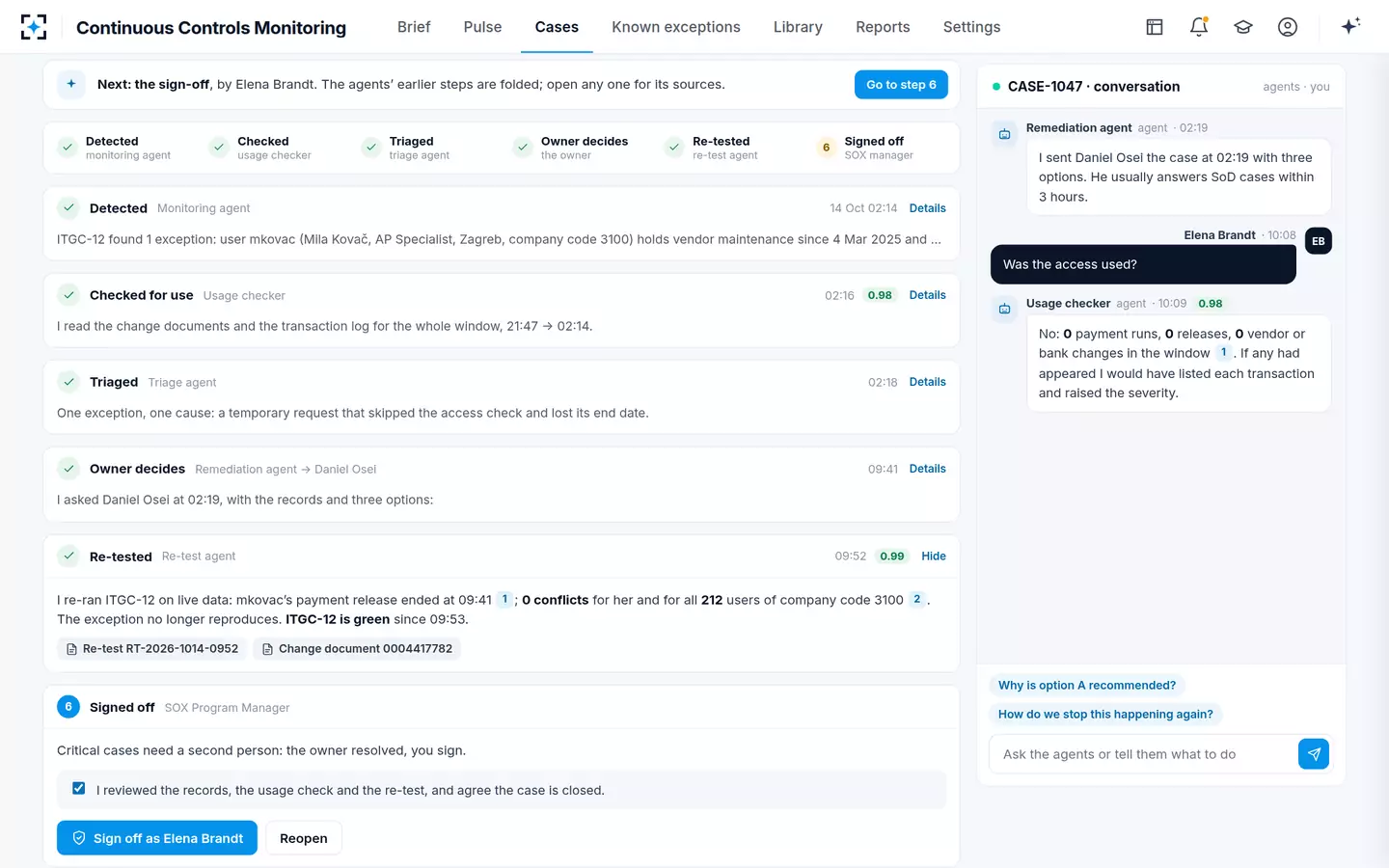This screenshot has width=1389, height=868.
Task: Expand Details on the Triaged card
Action: coord(927,382)
